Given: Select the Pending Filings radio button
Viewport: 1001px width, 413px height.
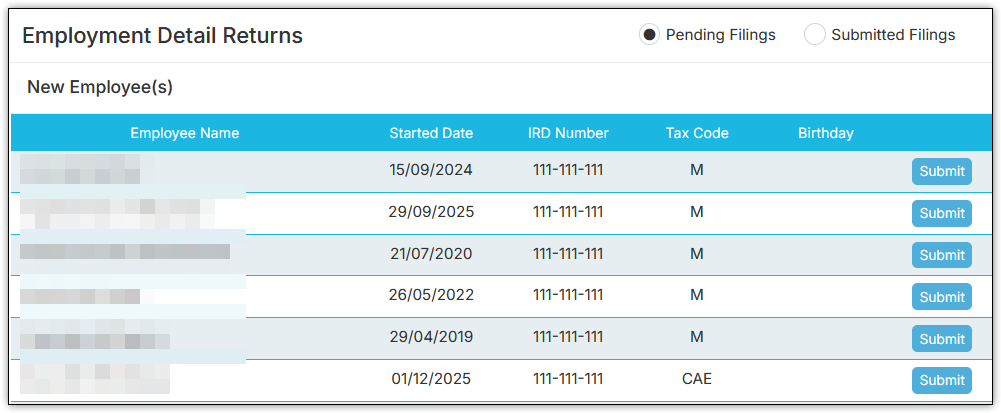Looking at the screenshot, I should [650, 35].
